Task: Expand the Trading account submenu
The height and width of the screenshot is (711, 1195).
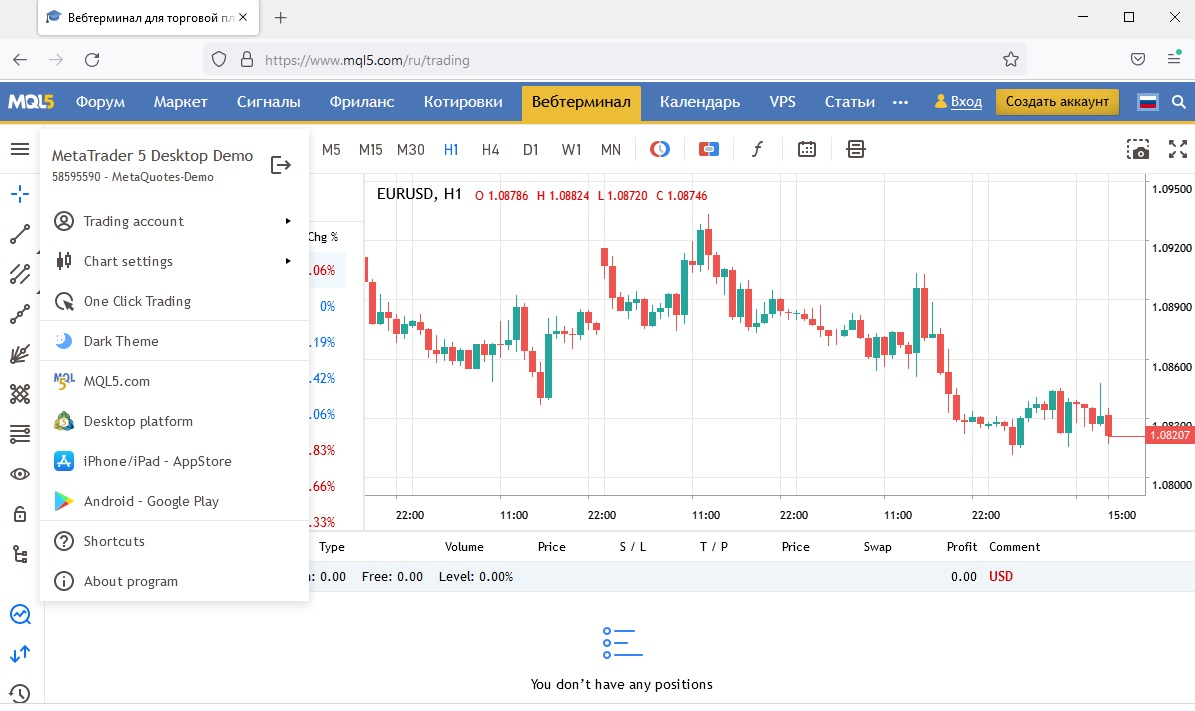Action: click(x=175, y=221)
